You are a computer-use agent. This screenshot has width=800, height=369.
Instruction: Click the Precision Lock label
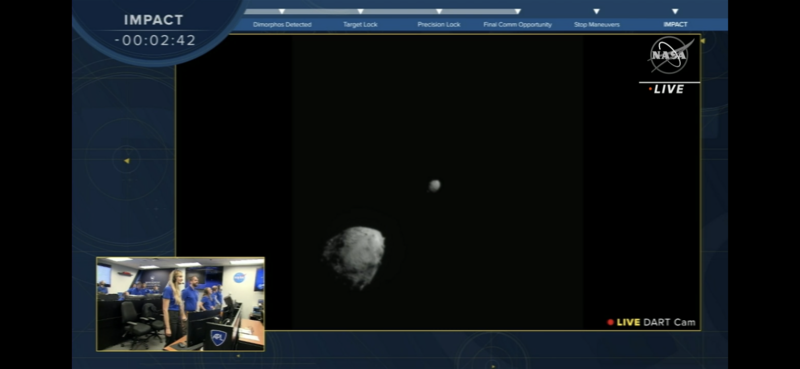(439, 24)
